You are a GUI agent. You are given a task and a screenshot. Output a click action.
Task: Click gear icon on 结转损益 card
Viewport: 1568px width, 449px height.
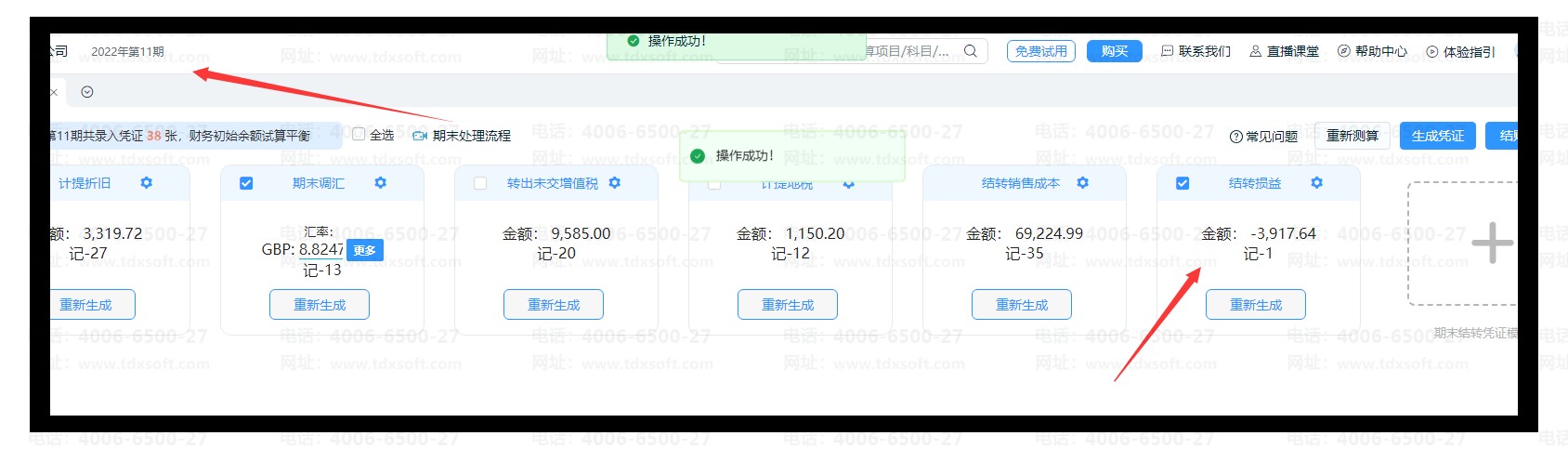[x=1316, y=183]
